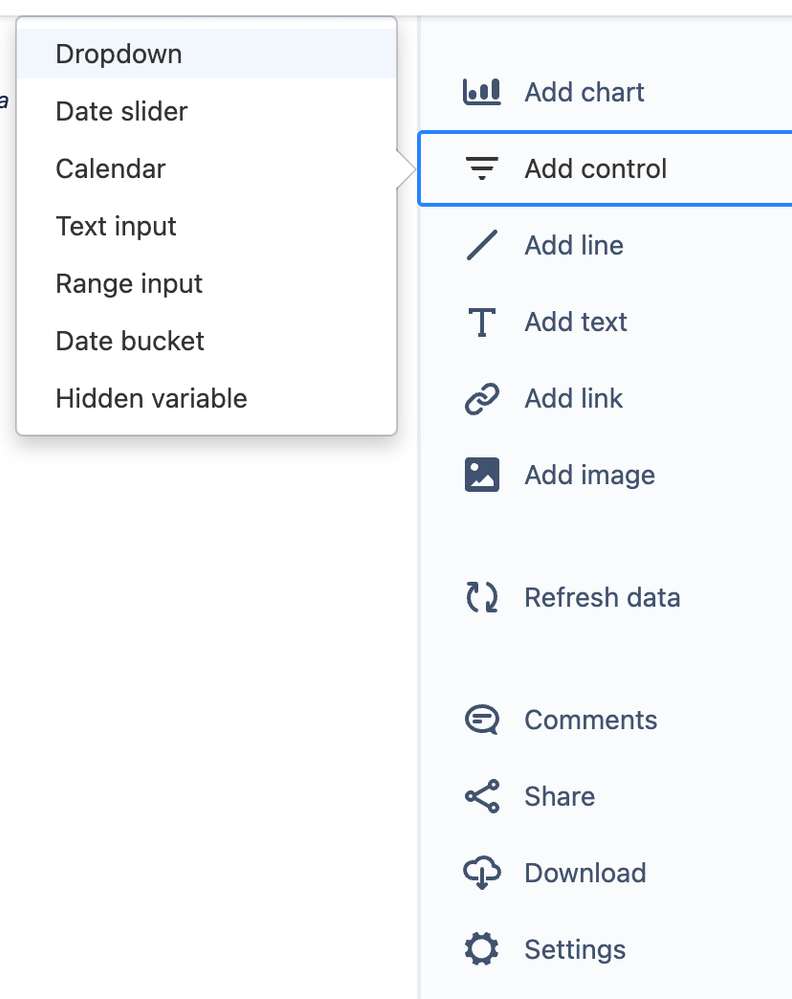Pick Calendar from the control list
The width and height of the screenshot is (792, 999).
pyautogui.click(x=111, y=169)
